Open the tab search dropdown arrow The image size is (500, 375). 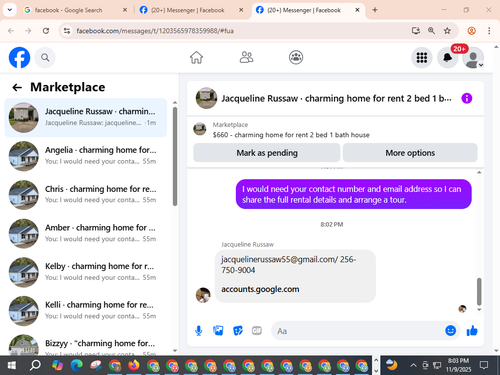pos(10,10)
